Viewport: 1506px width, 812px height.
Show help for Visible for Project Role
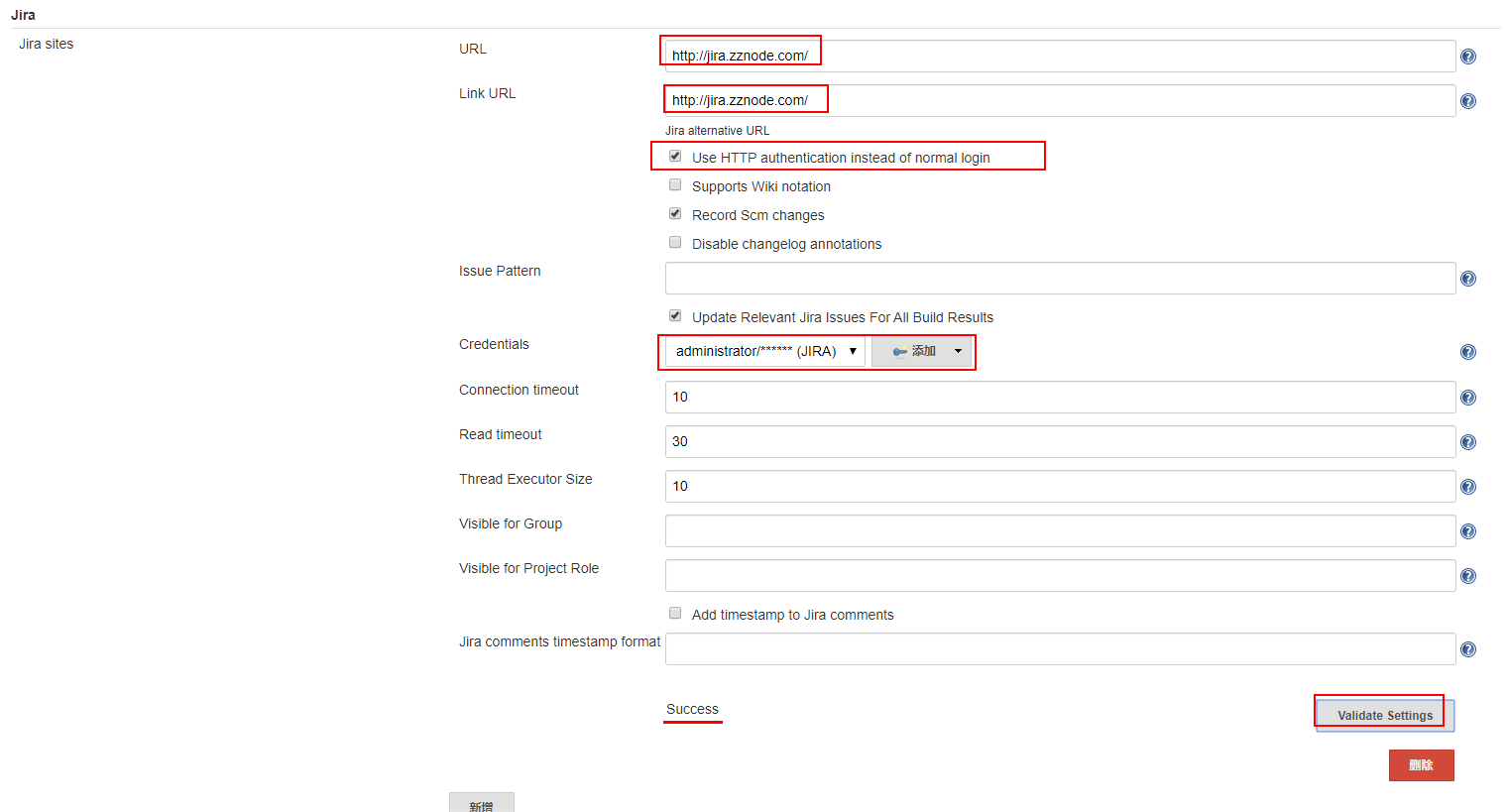click(1468, 576)
